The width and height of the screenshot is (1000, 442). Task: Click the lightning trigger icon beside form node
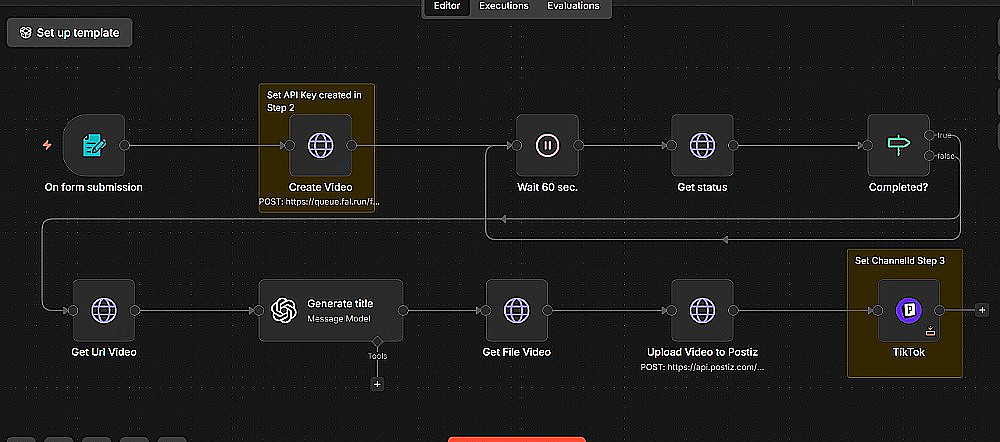(47, 145)
